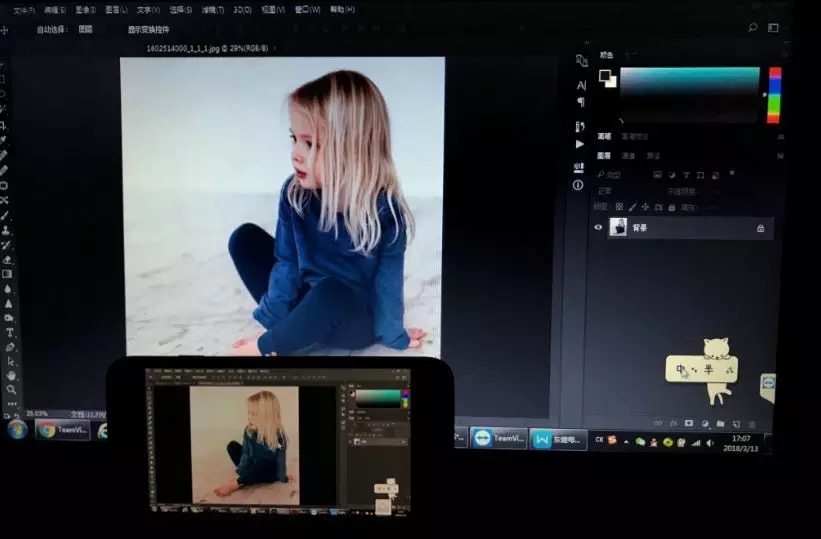Toggle lock transparent pixels icon
Screen dimensions: 821x539
(619, 207)
